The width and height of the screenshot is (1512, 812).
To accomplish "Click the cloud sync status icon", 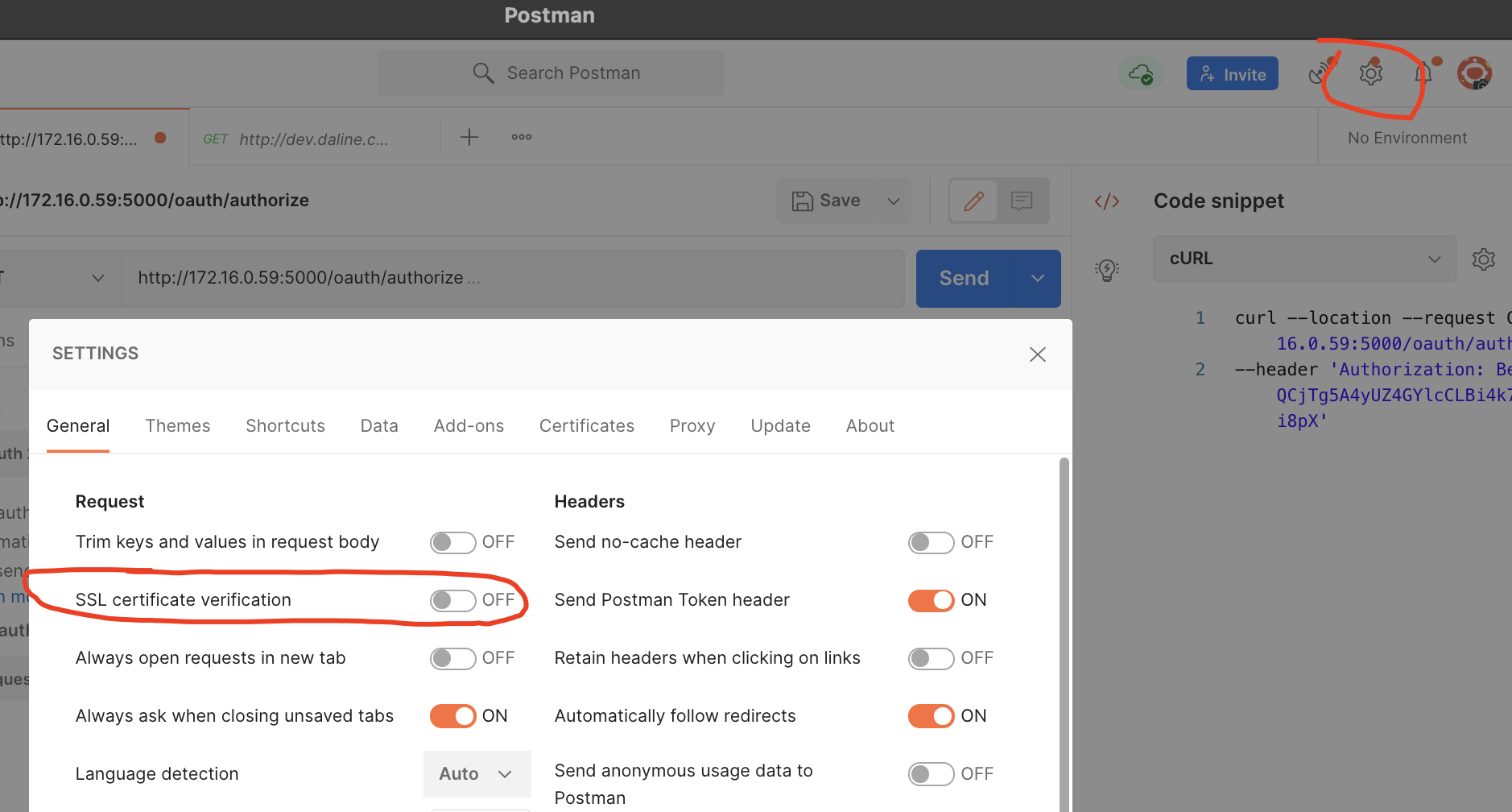I will pos(1141,74).
